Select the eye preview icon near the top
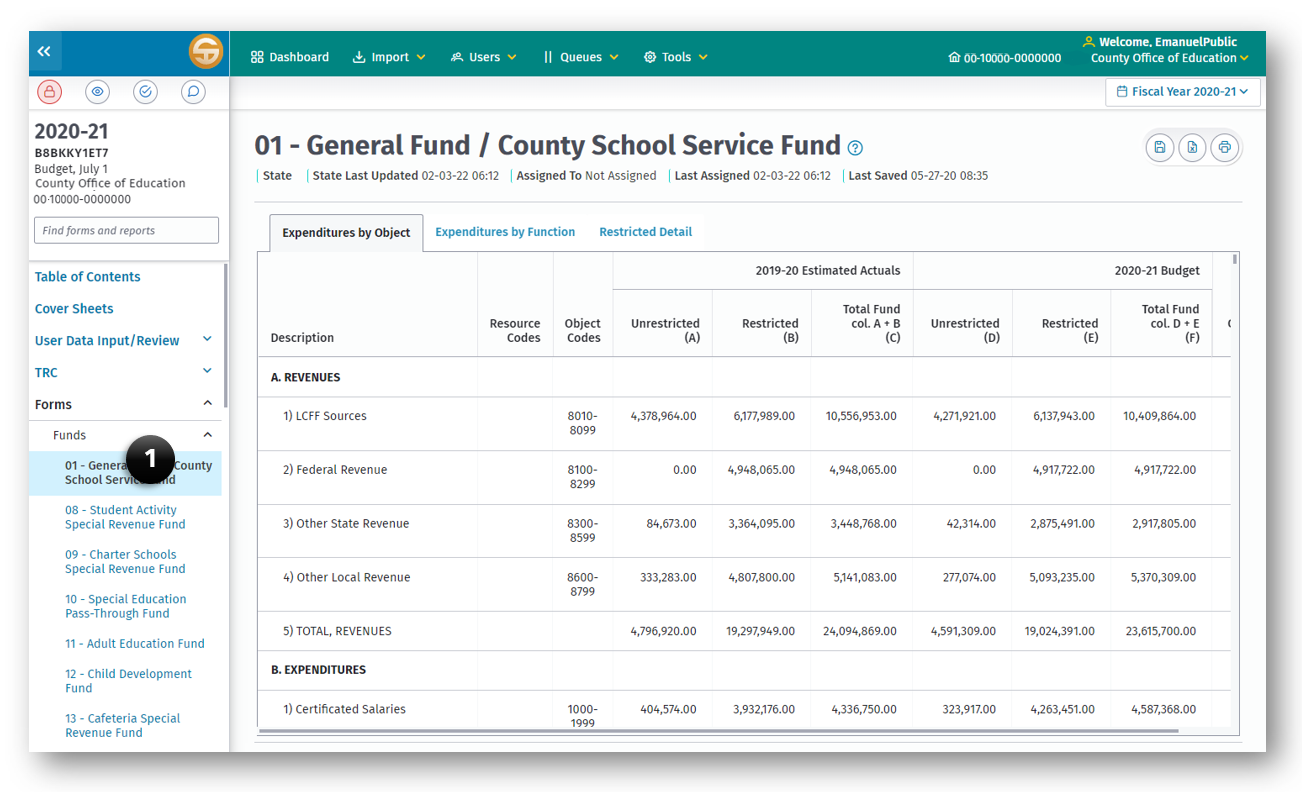The image size is (1302, 792). [97, 91]
